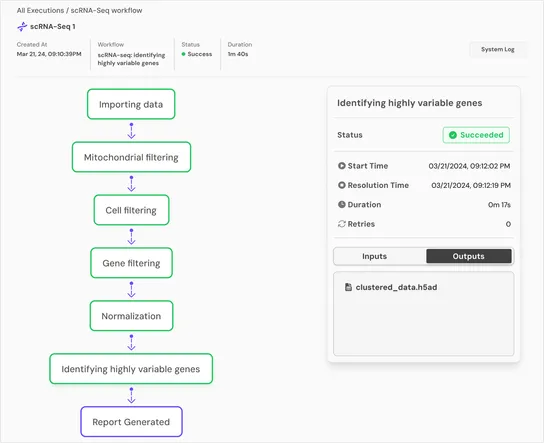Click the Success status text
Image resolution: width=544 pixels, height=443 pixels.
[x=200, y=54]
